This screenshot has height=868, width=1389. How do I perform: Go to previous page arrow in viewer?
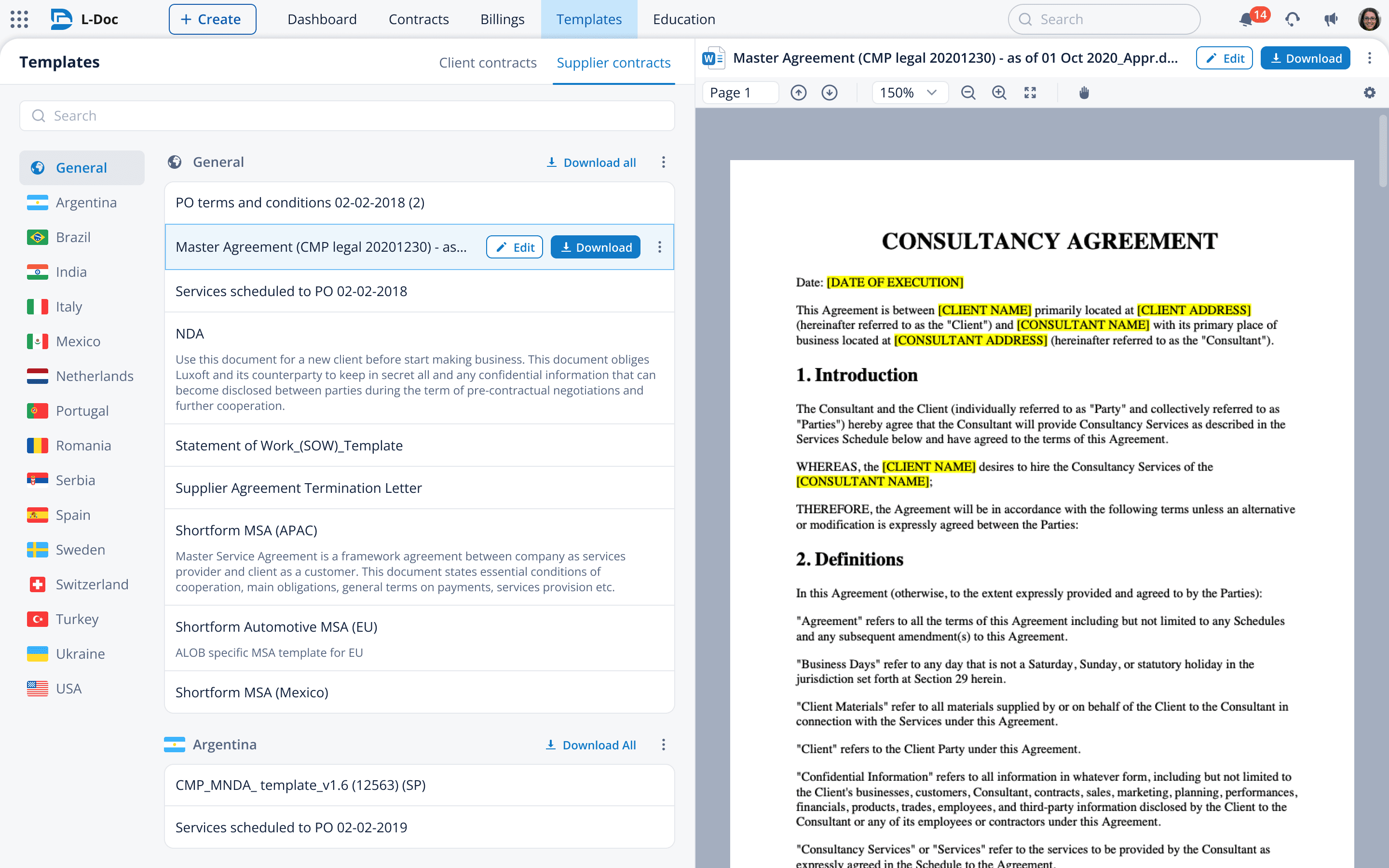click(798, 93)
